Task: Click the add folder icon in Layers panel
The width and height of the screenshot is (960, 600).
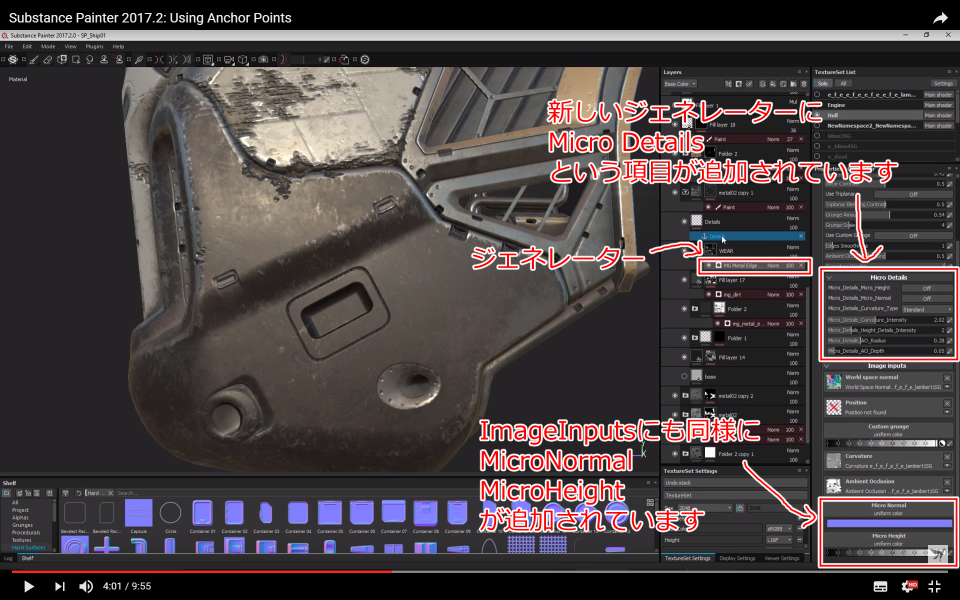Action: (793, 84)
